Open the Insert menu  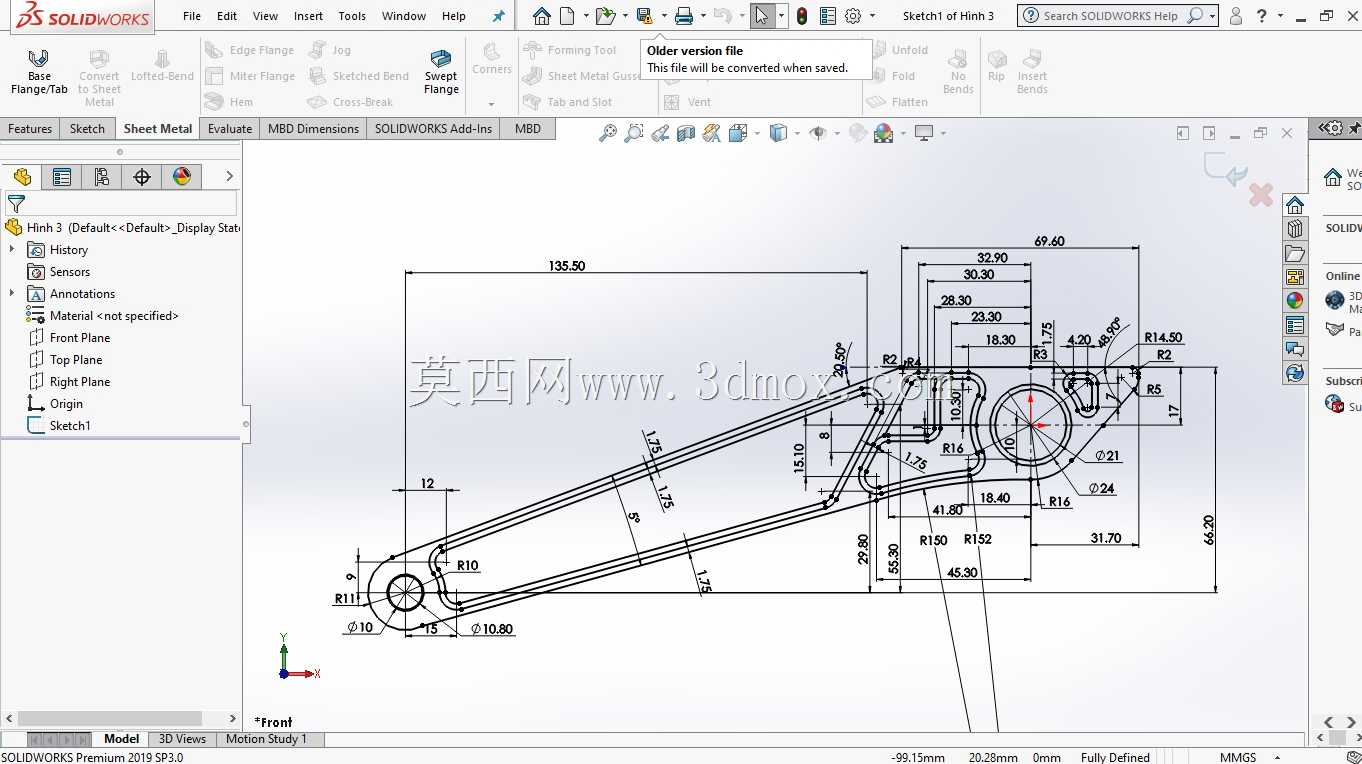pos(308,16)
